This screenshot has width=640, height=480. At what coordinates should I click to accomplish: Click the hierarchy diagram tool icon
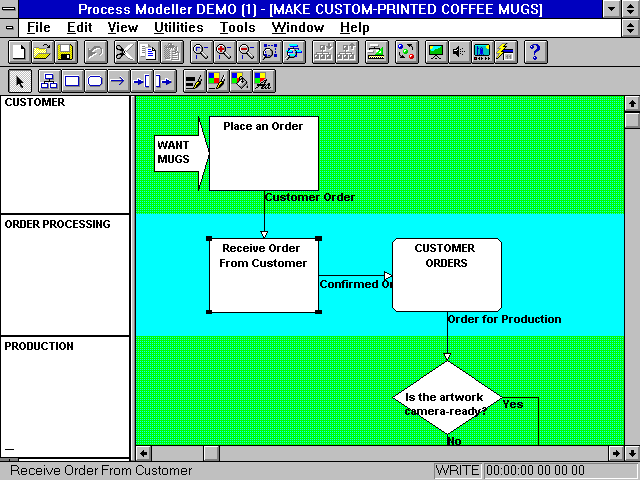point(49,82)
